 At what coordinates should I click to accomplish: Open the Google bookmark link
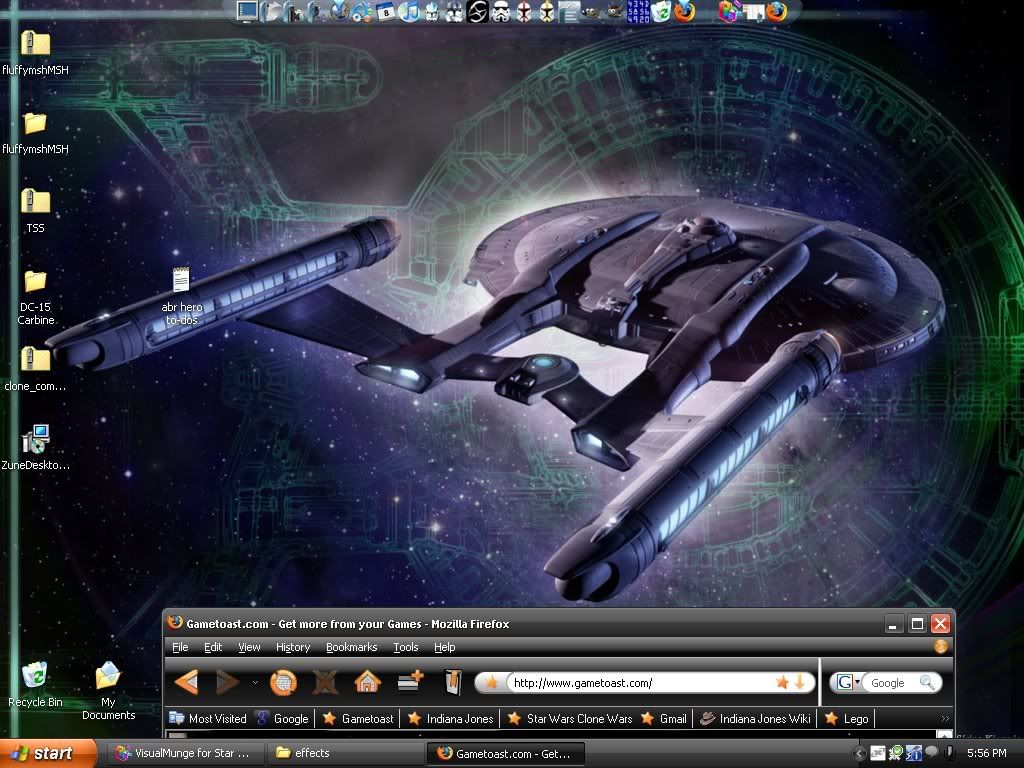pyautogui.click(x=282, y=718)
